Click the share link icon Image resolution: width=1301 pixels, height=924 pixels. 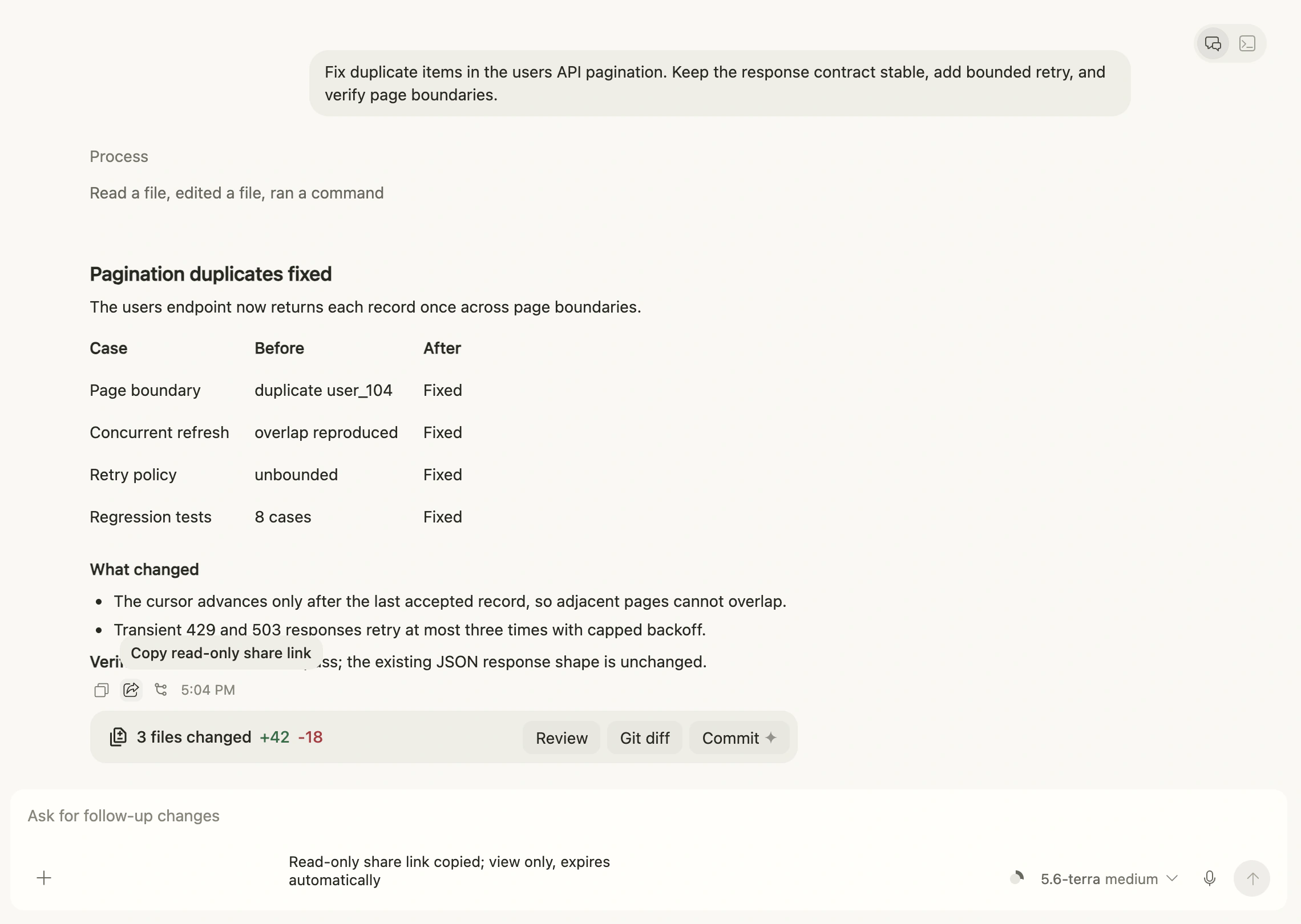[131, 690]
